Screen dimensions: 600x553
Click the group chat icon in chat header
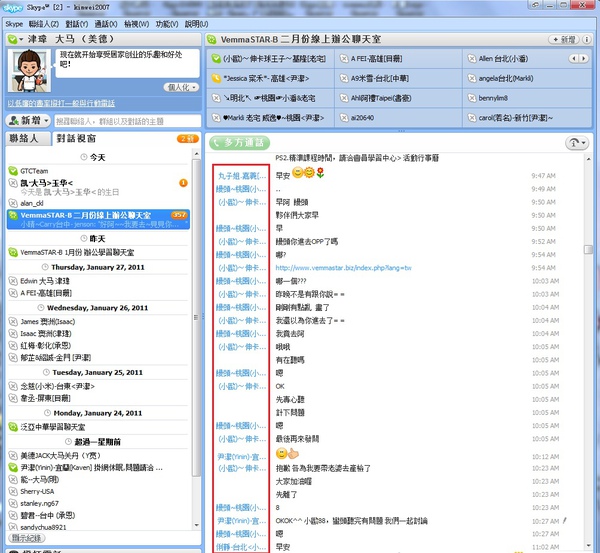212,39
